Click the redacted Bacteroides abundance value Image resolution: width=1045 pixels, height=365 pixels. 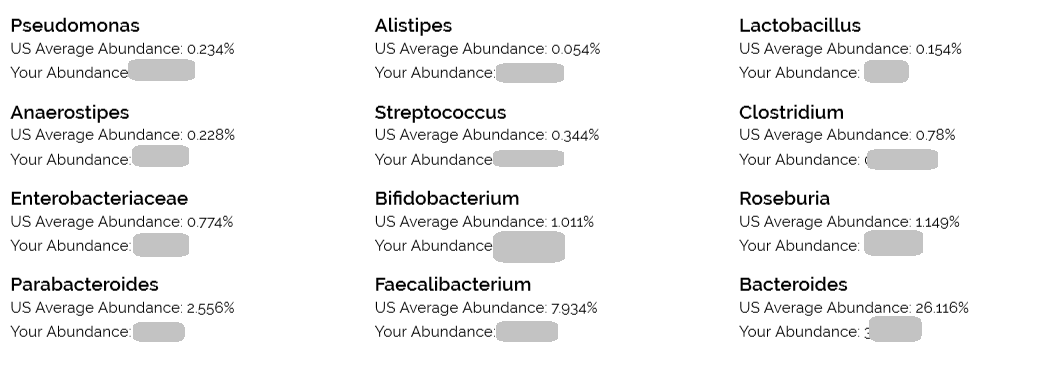click(895, 330)
